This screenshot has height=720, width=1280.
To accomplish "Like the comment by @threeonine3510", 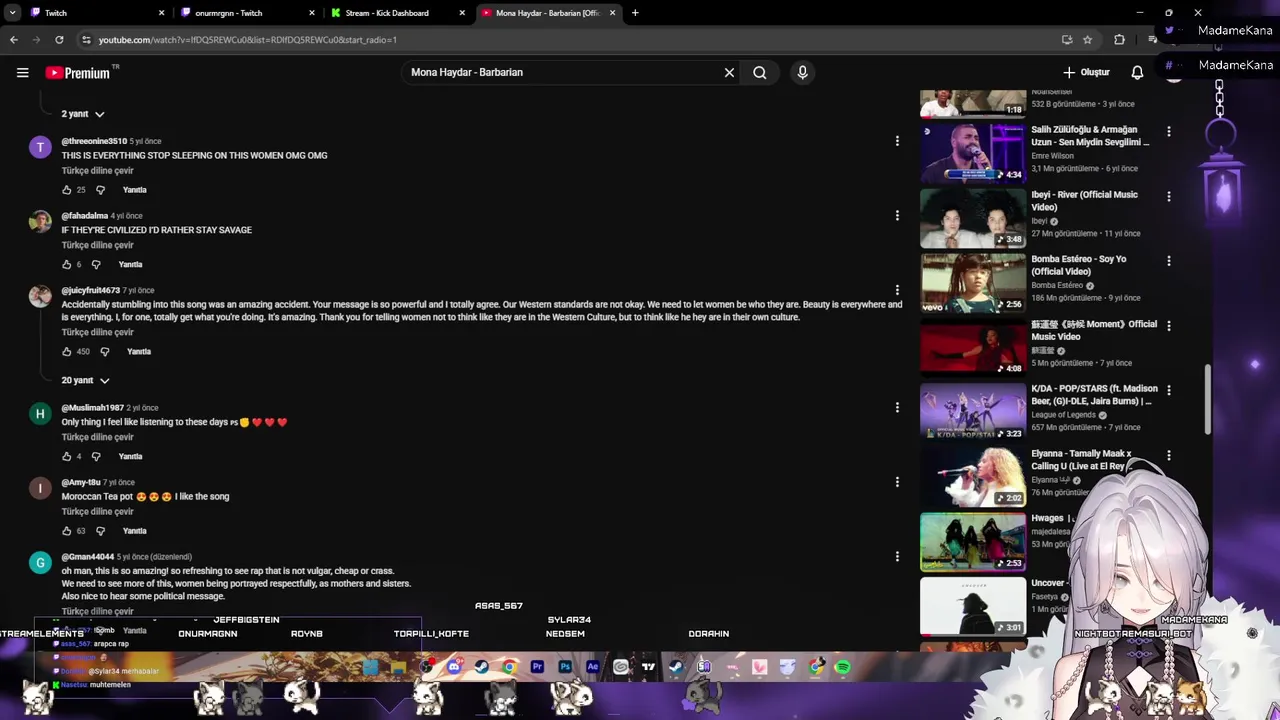I will [67, 190].
